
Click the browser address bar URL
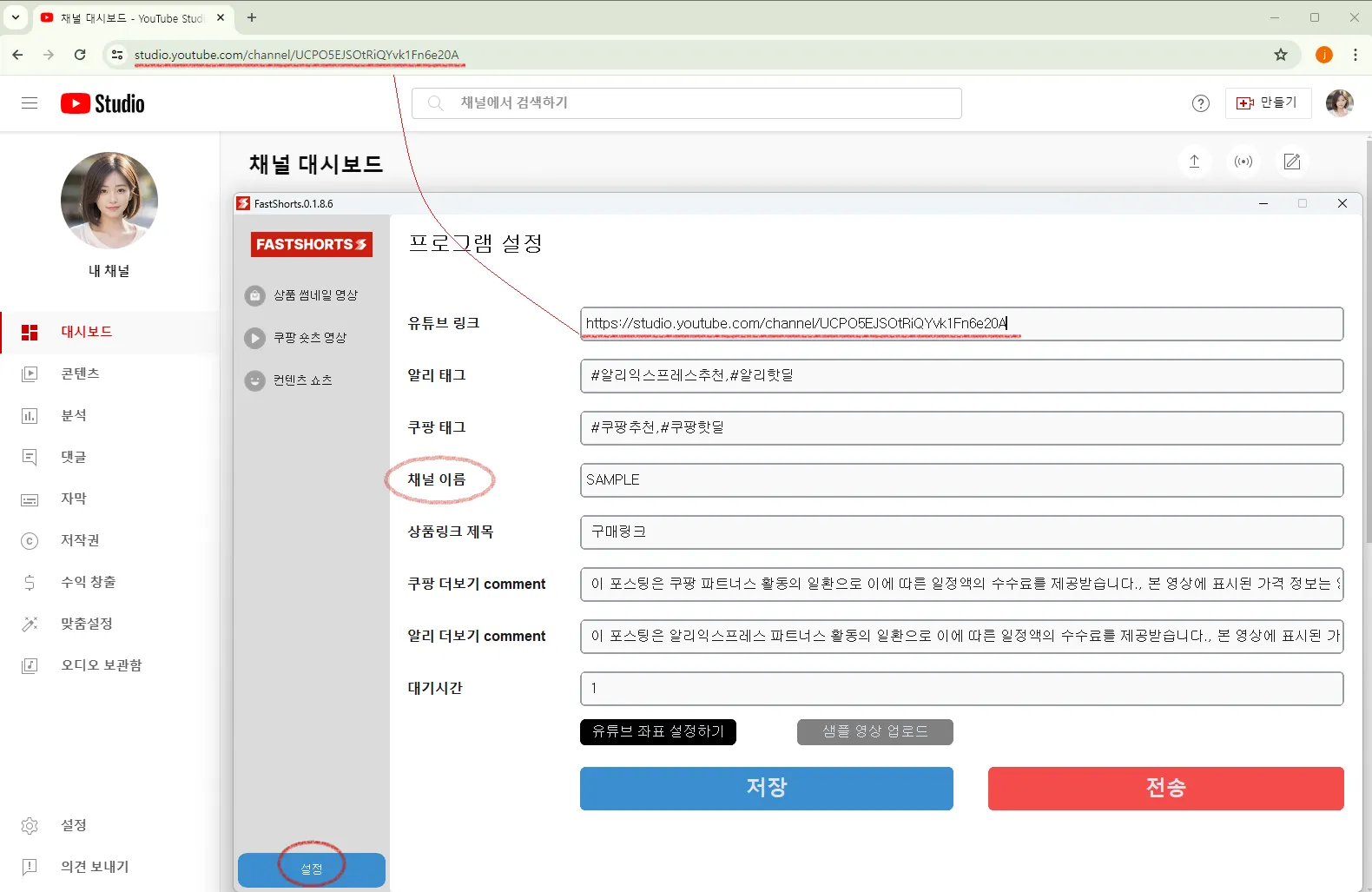(x=297, y=55)
